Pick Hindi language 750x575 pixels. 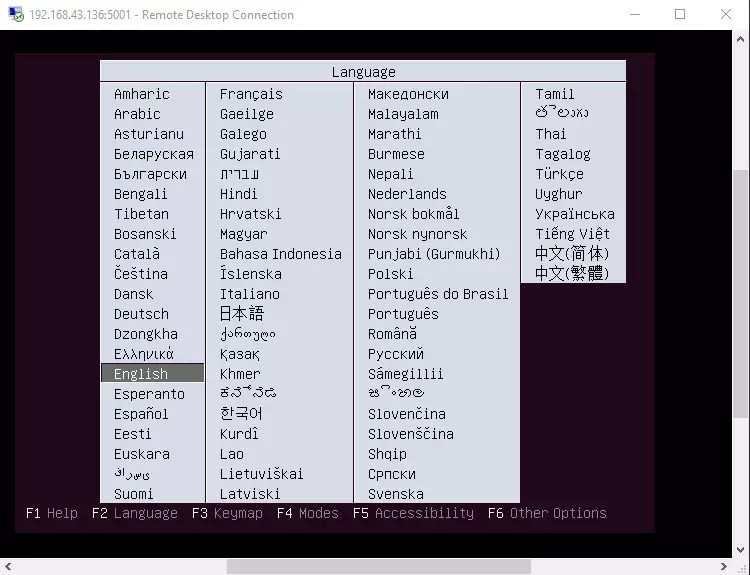[x=238, y=194]
